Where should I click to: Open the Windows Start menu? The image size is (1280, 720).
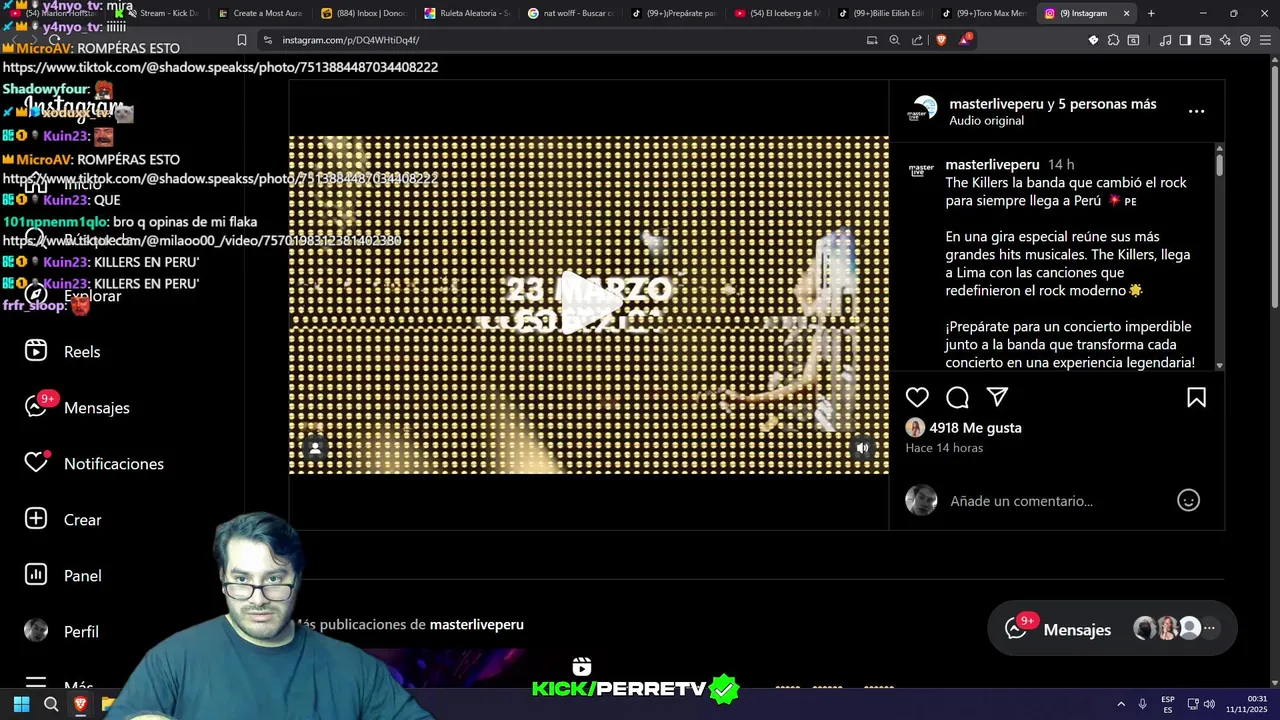coord(21,704)
